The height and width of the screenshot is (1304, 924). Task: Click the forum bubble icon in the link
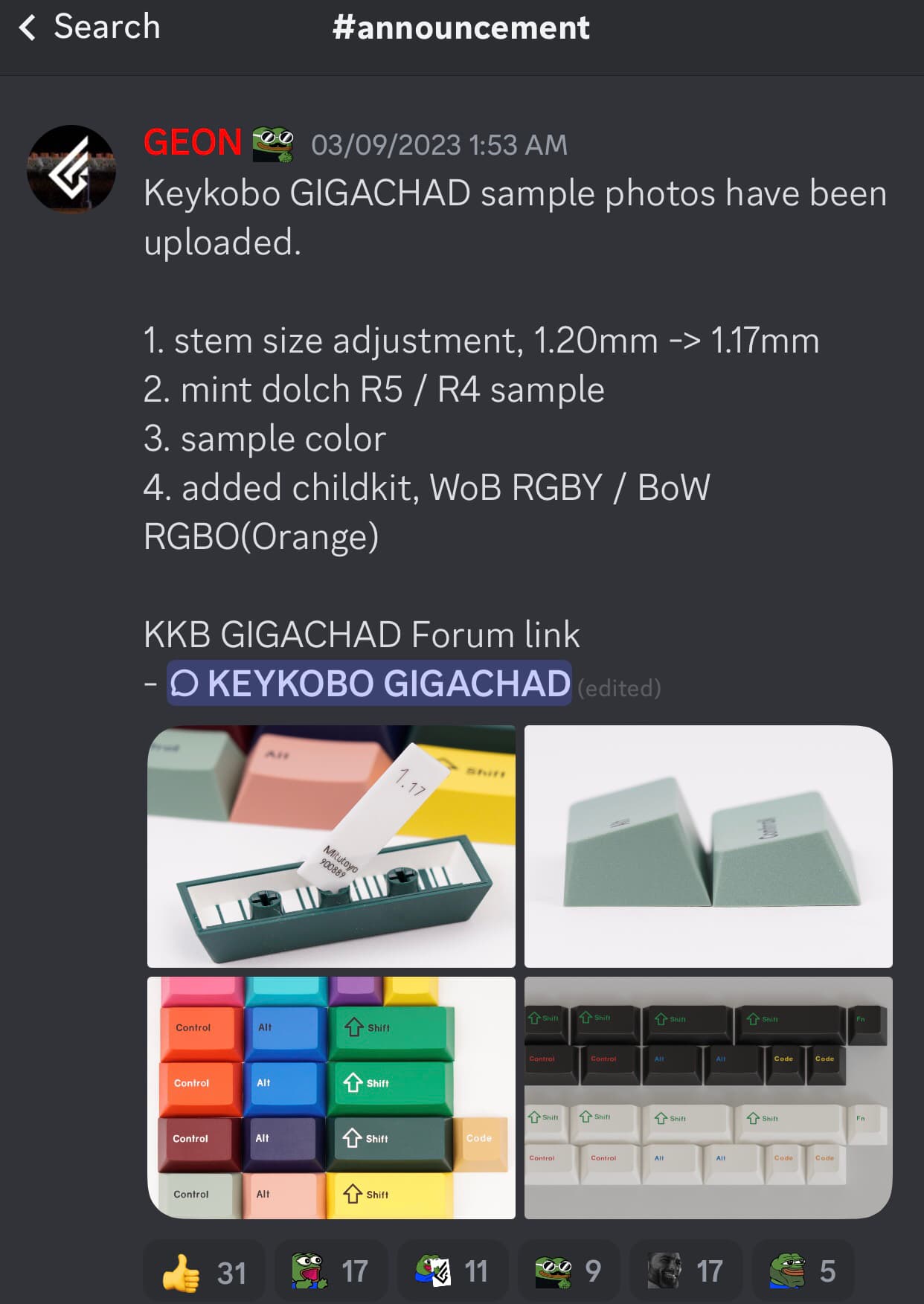pyautogui.click(x=185, y=683)
